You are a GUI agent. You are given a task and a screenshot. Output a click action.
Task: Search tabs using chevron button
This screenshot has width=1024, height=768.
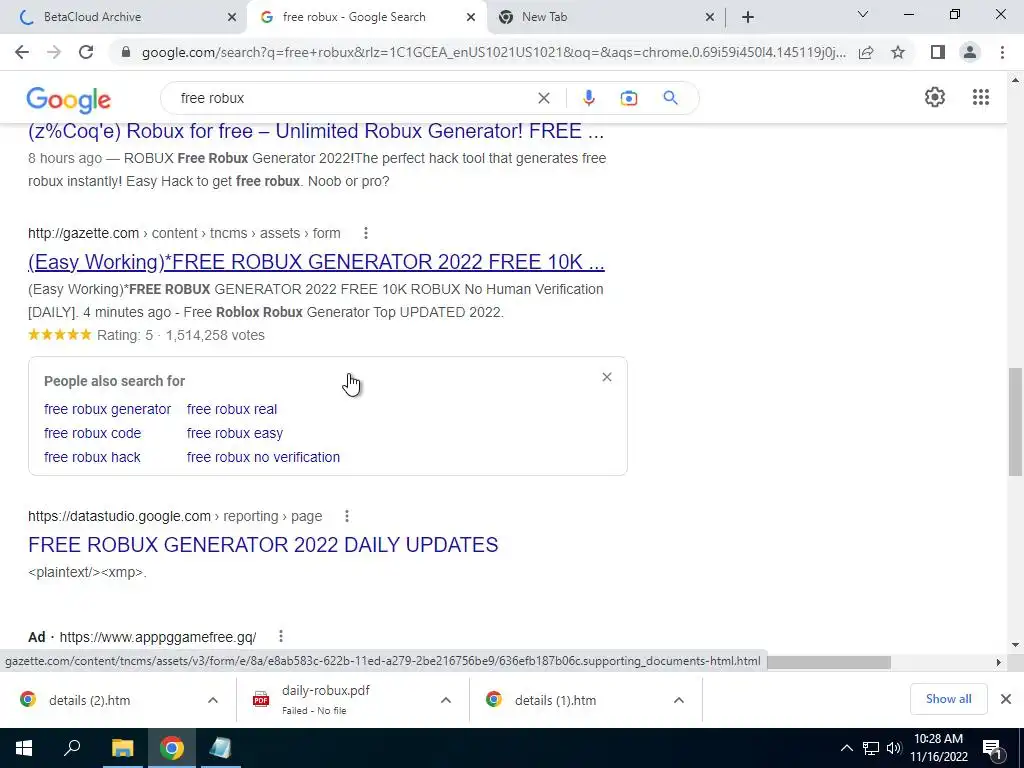(x=863, y=14)
